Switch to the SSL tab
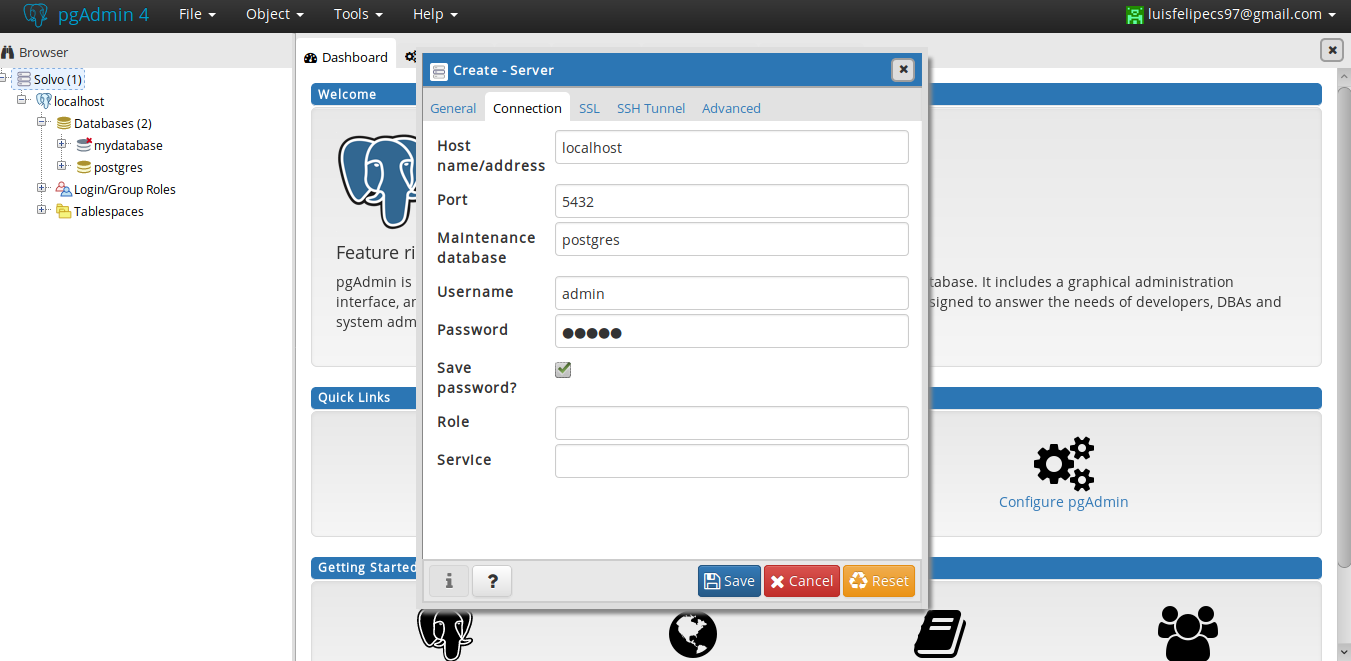 589,108
